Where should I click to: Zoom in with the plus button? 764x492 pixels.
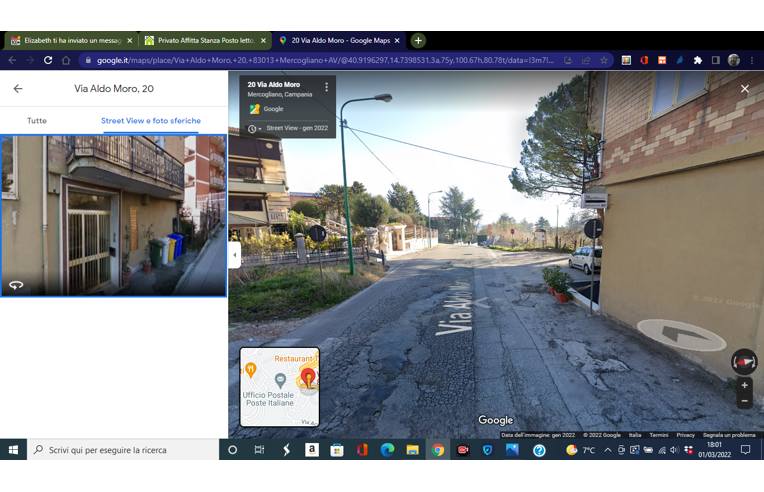click(x=744, y=385)
